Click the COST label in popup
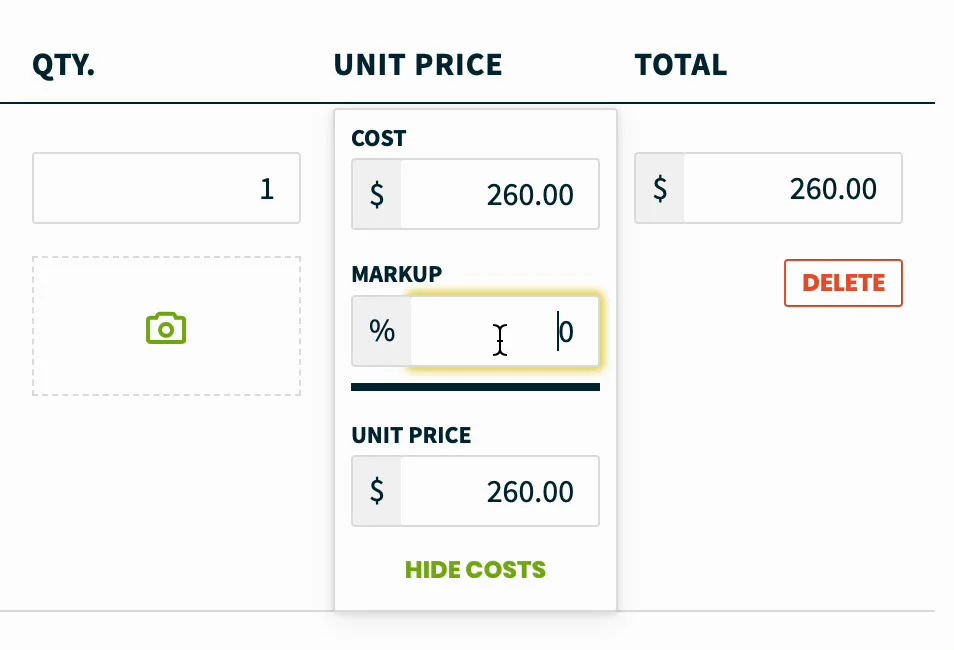Image resolution: width=954 pixels, height=650 pixels. [378, 138]
